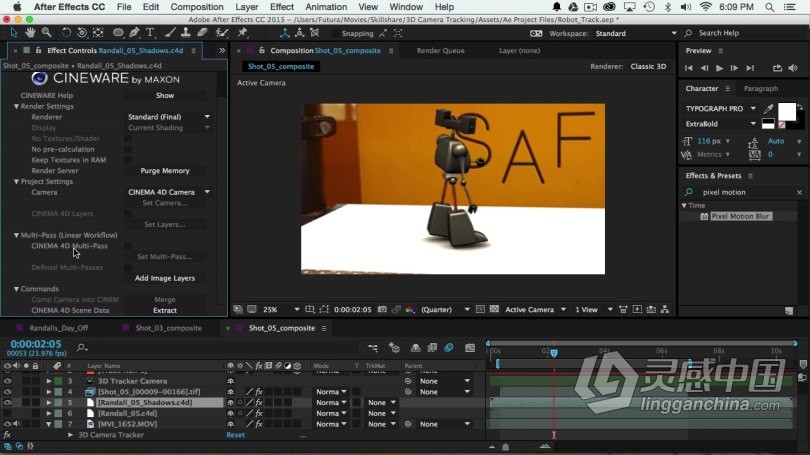Open channel and color management settings icon
The width and height of the screenshot is (810, 455).
point(410,309)
